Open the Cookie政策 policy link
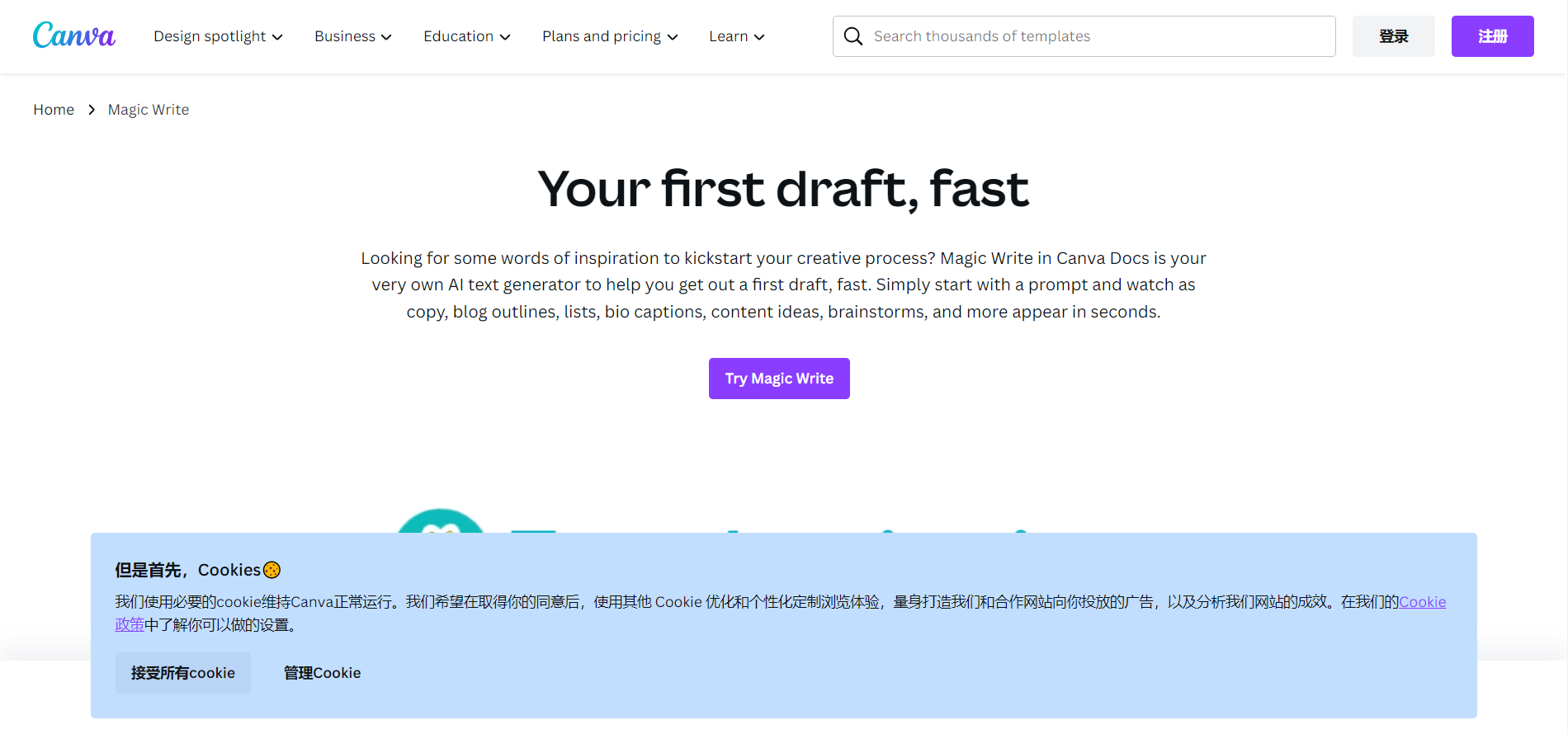Viewport: 1568px width, 734px height. tap(1422, 602)
